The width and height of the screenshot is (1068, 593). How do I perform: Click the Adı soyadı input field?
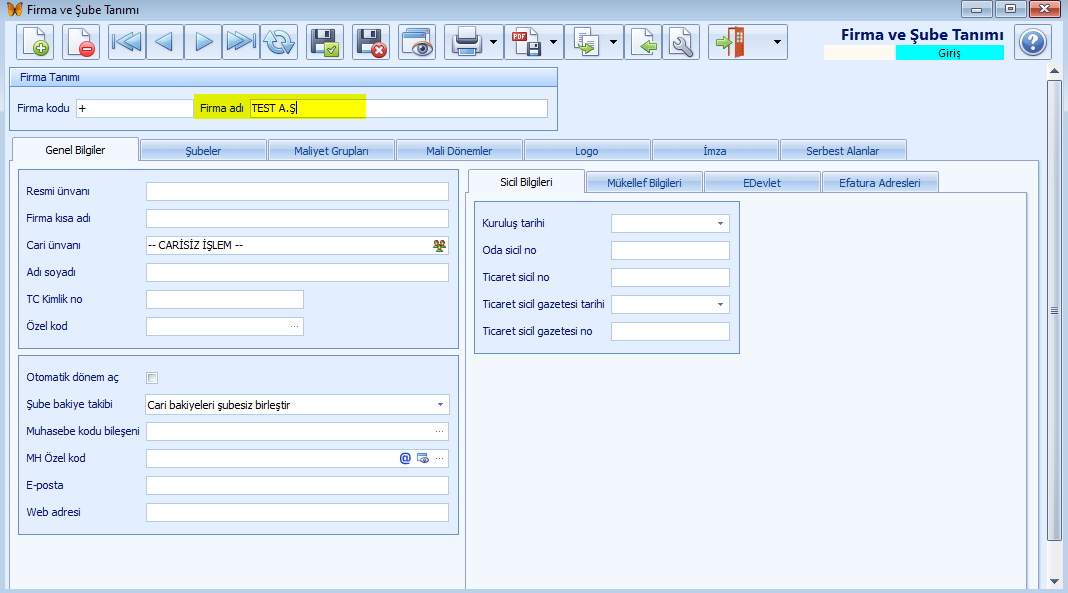(297, 272)
